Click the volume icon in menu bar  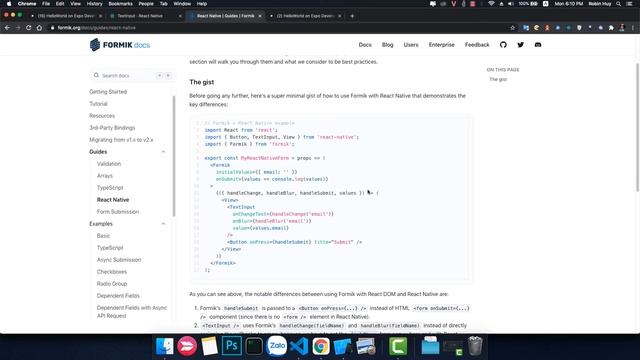click(x=511, y=4)
